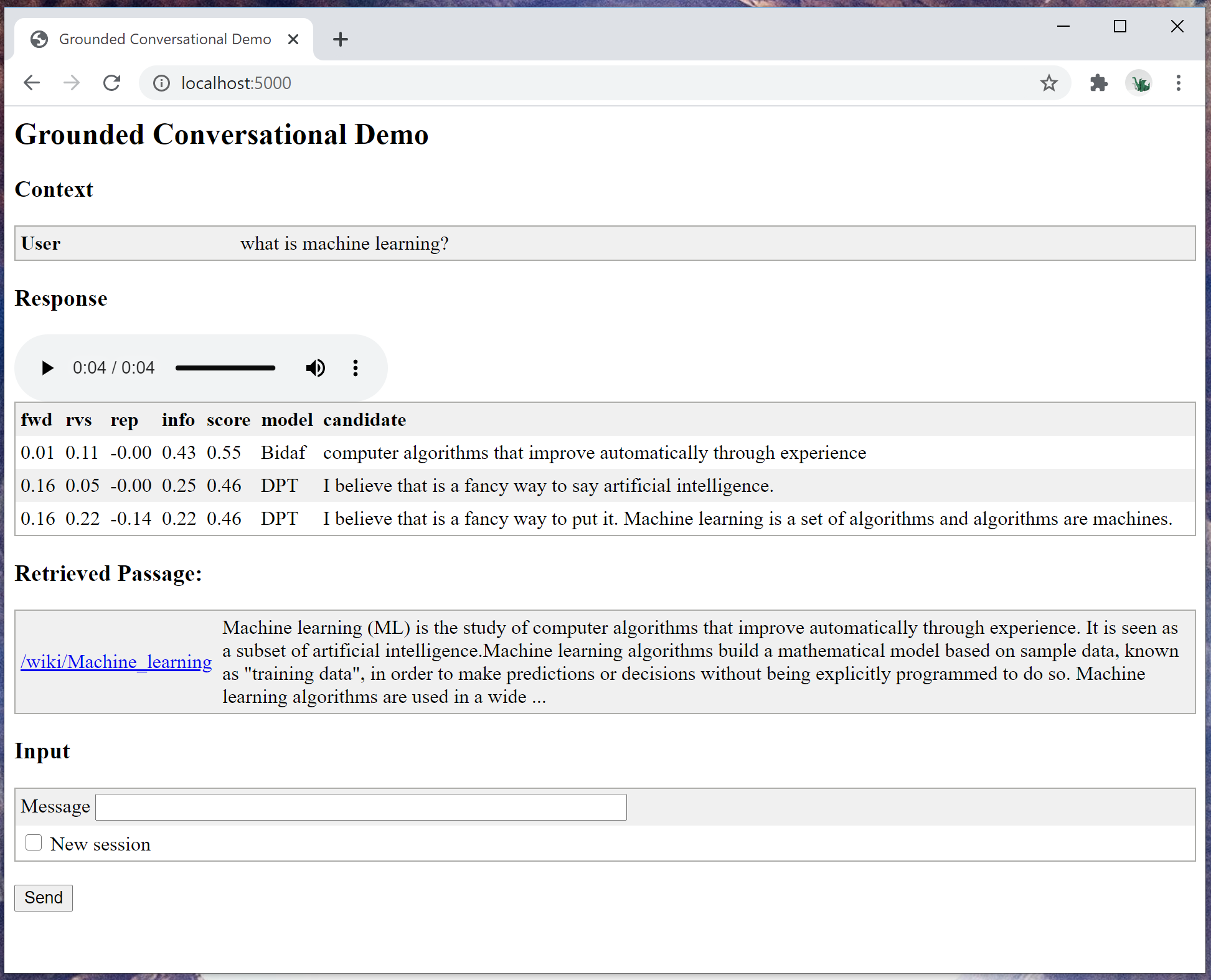Close the Grounded Conversational Demo tab
Screen dimensions: 1211x980
[x=293, y=39]
